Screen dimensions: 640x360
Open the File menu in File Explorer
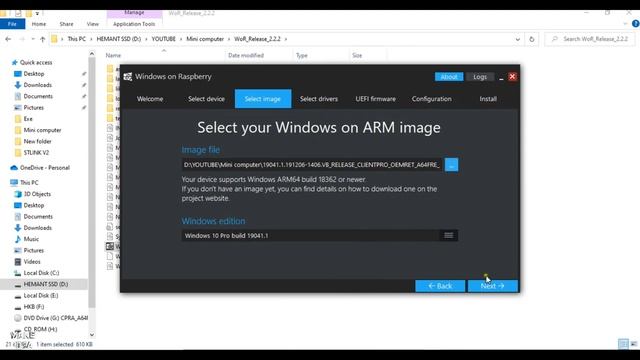click(12, 24)
